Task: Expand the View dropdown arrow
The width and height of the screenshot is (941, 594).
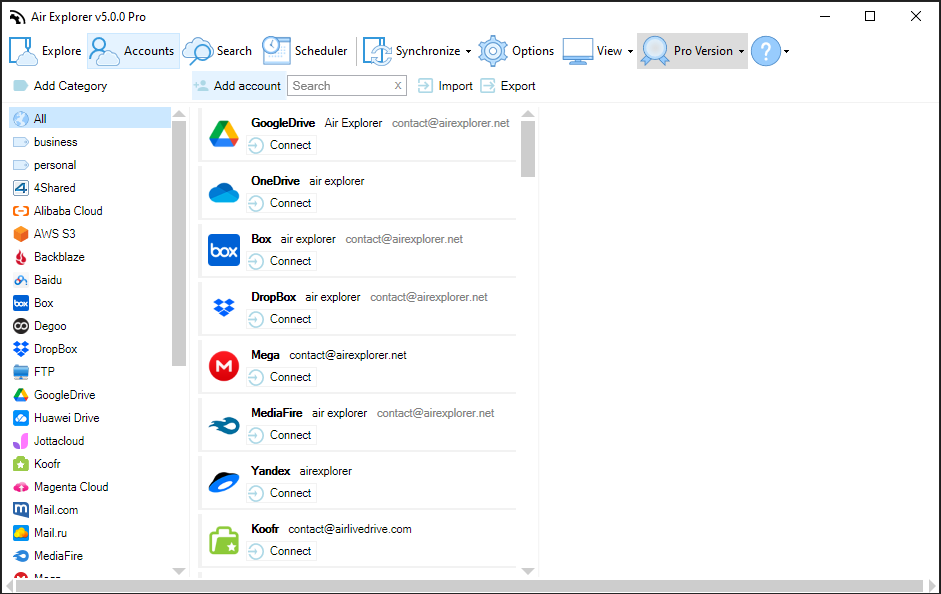Action: pyautogui.click(x=630, y=52)
